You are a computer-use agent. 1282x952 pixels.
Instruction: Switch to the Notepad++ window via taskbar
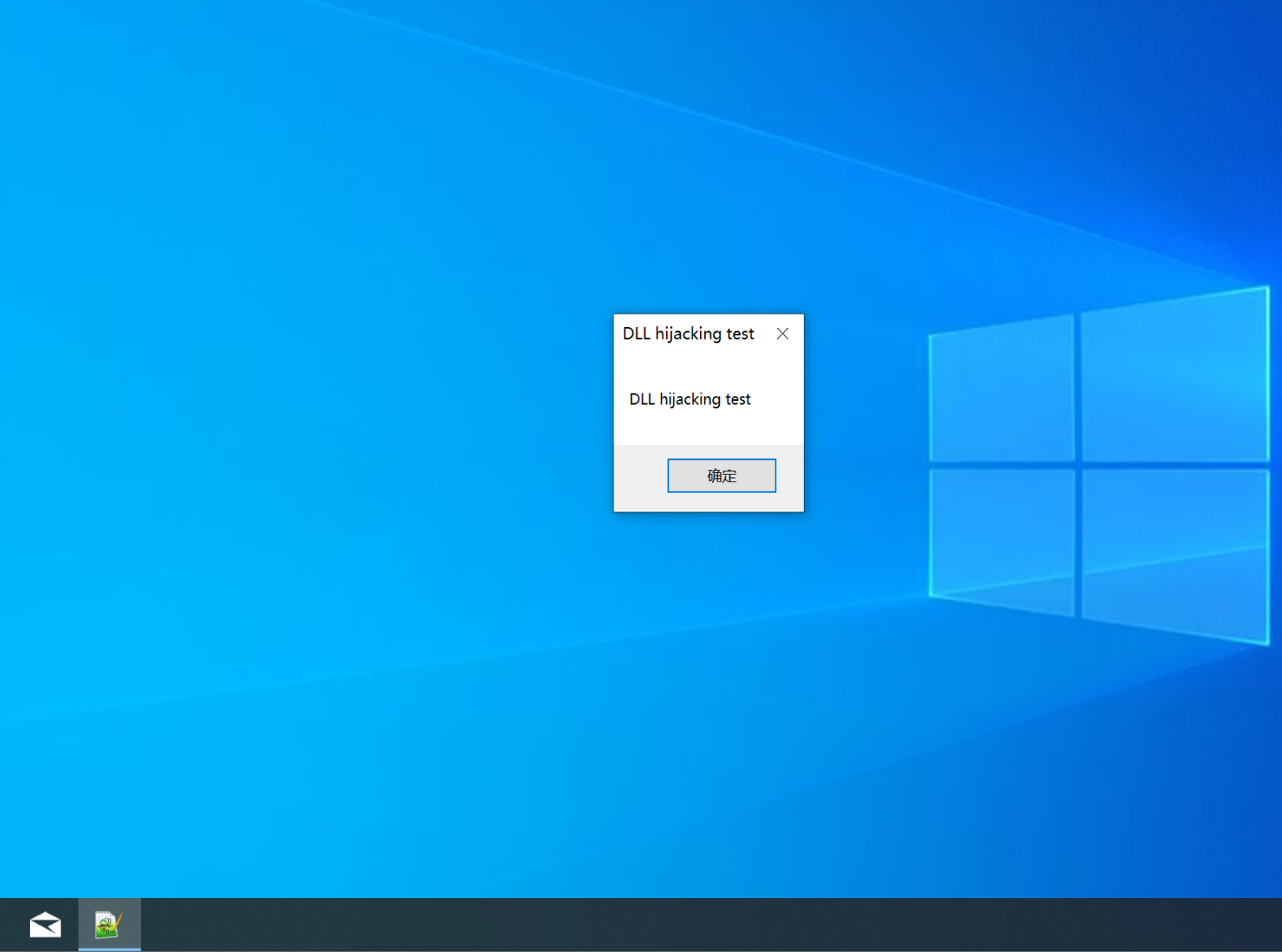109,924
